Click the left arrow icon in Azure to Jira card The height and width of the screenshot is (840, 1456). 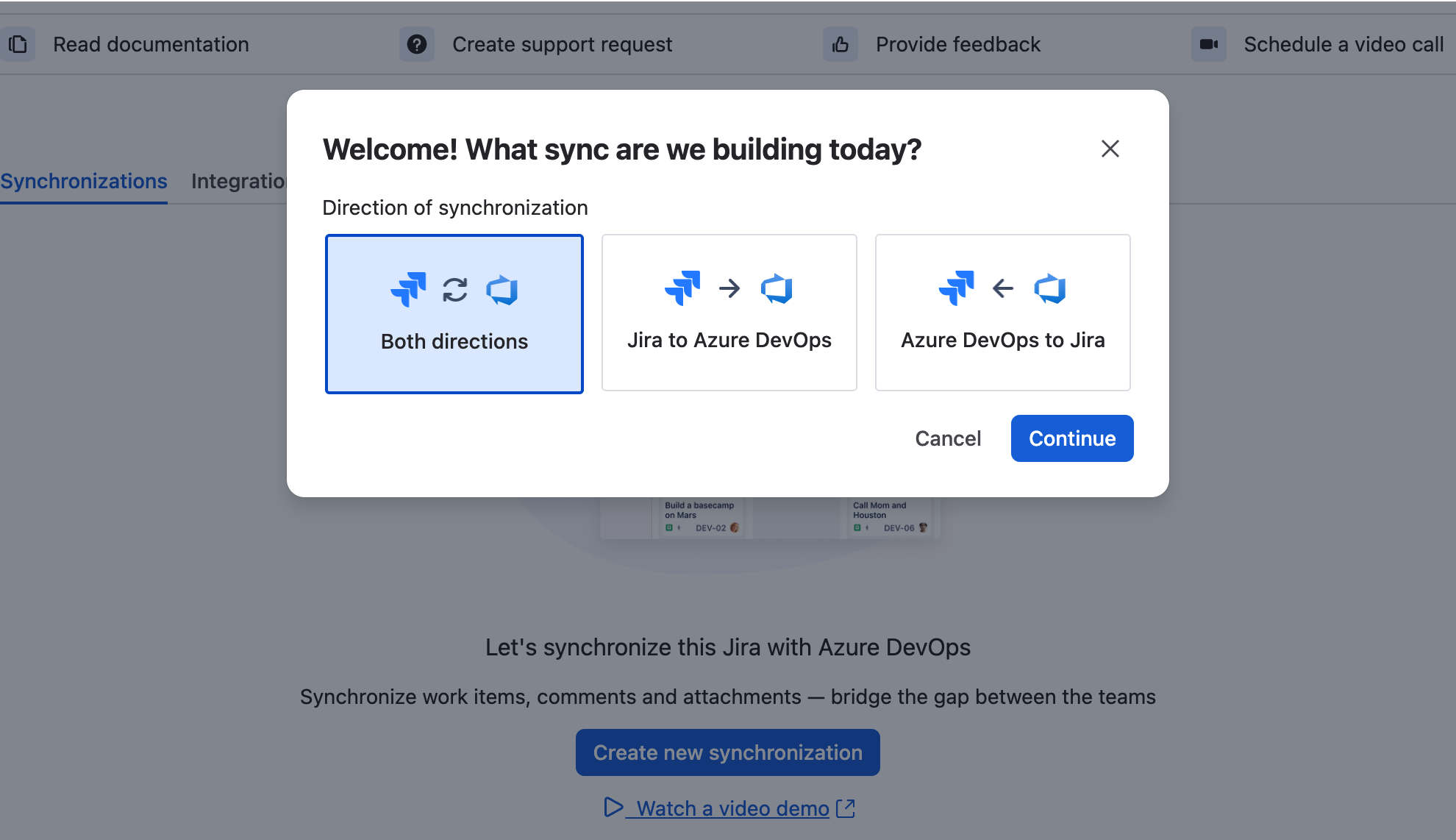coord(1003,288)
